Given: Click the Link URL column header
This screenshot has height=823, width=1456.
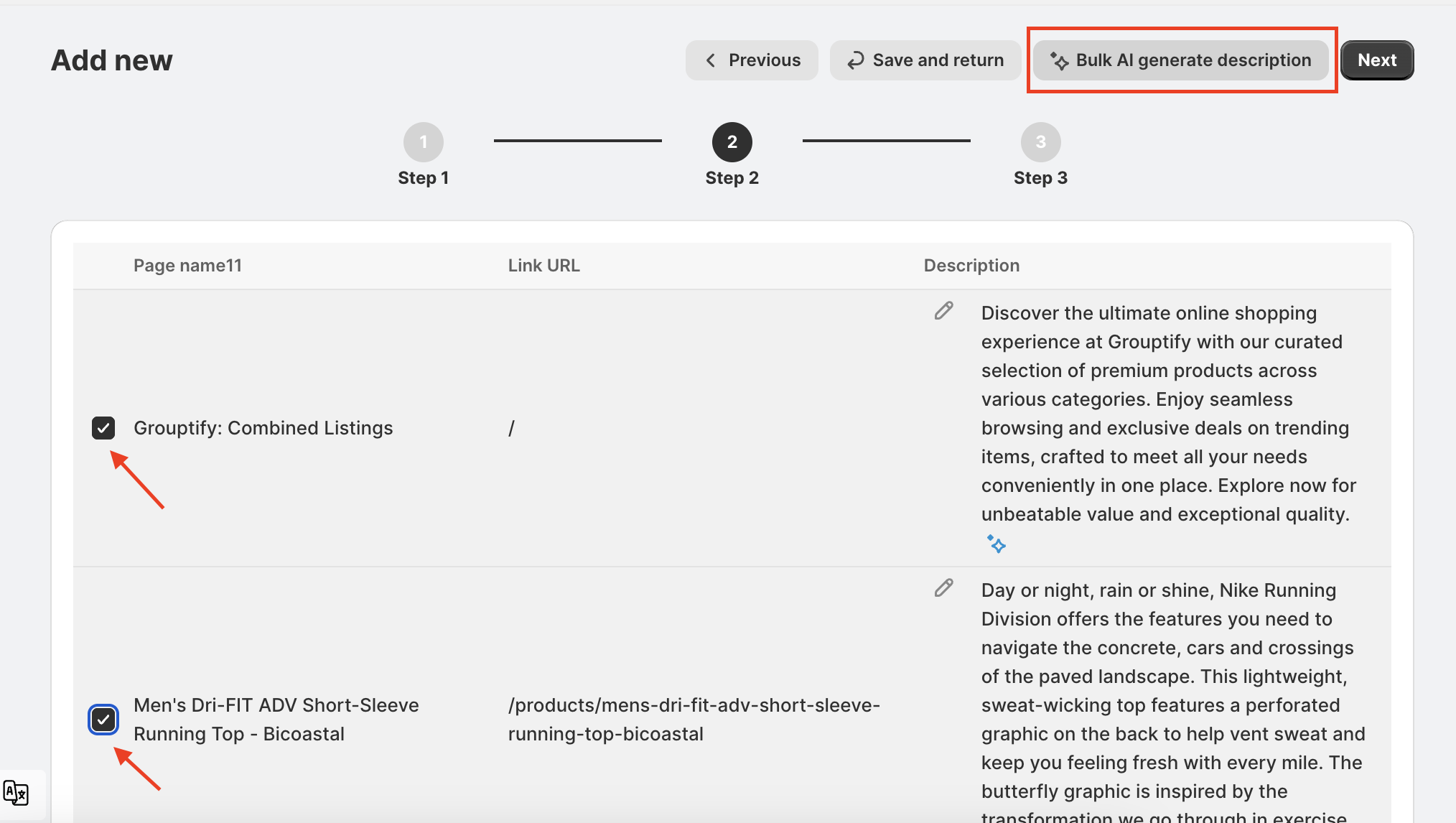Looking at the screenshot, I should pos(543,266).
